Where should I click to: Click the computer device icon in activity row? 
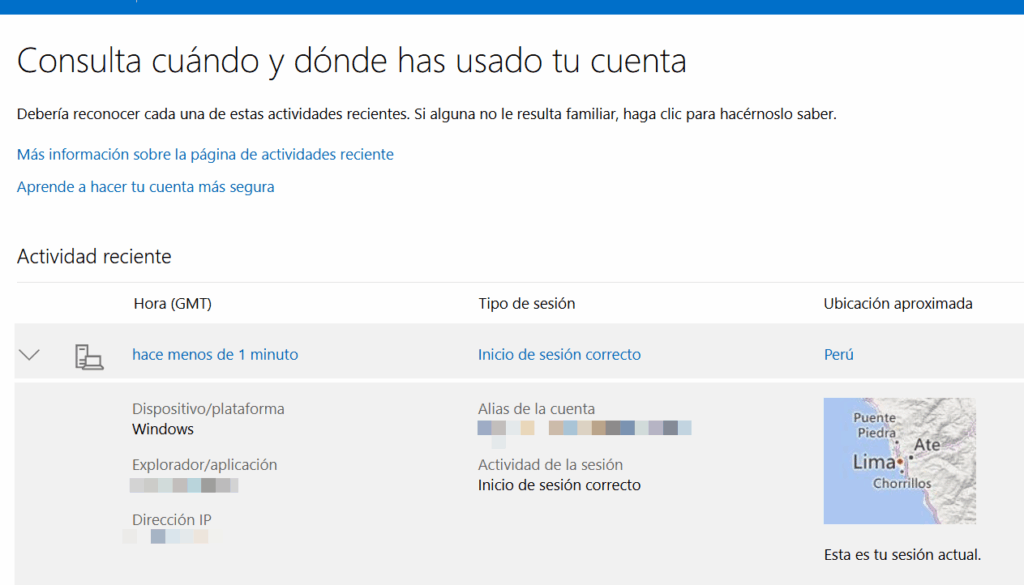click(x=89, y=356)
